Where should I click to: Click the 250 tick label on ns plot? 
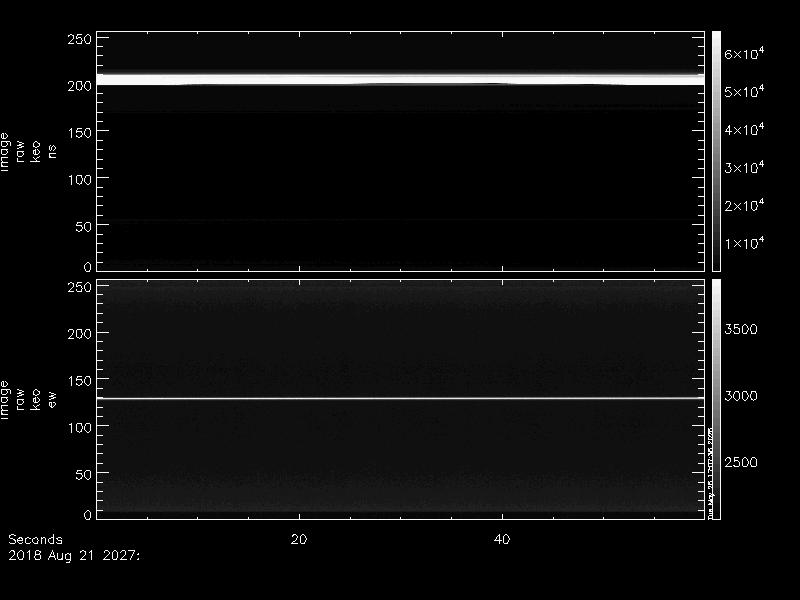pyautogui.click(x=79, y=39)
